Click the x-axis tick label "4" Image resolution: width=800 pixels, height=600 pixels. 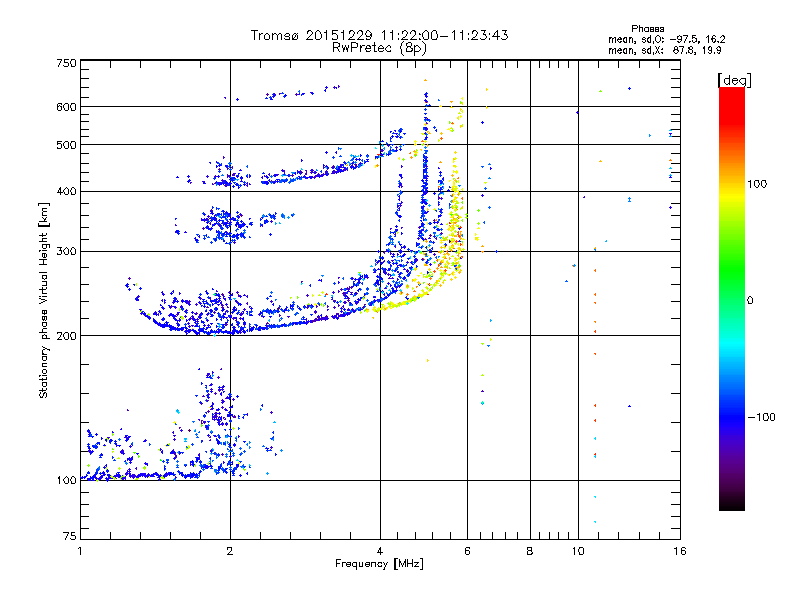pos(380,551)
